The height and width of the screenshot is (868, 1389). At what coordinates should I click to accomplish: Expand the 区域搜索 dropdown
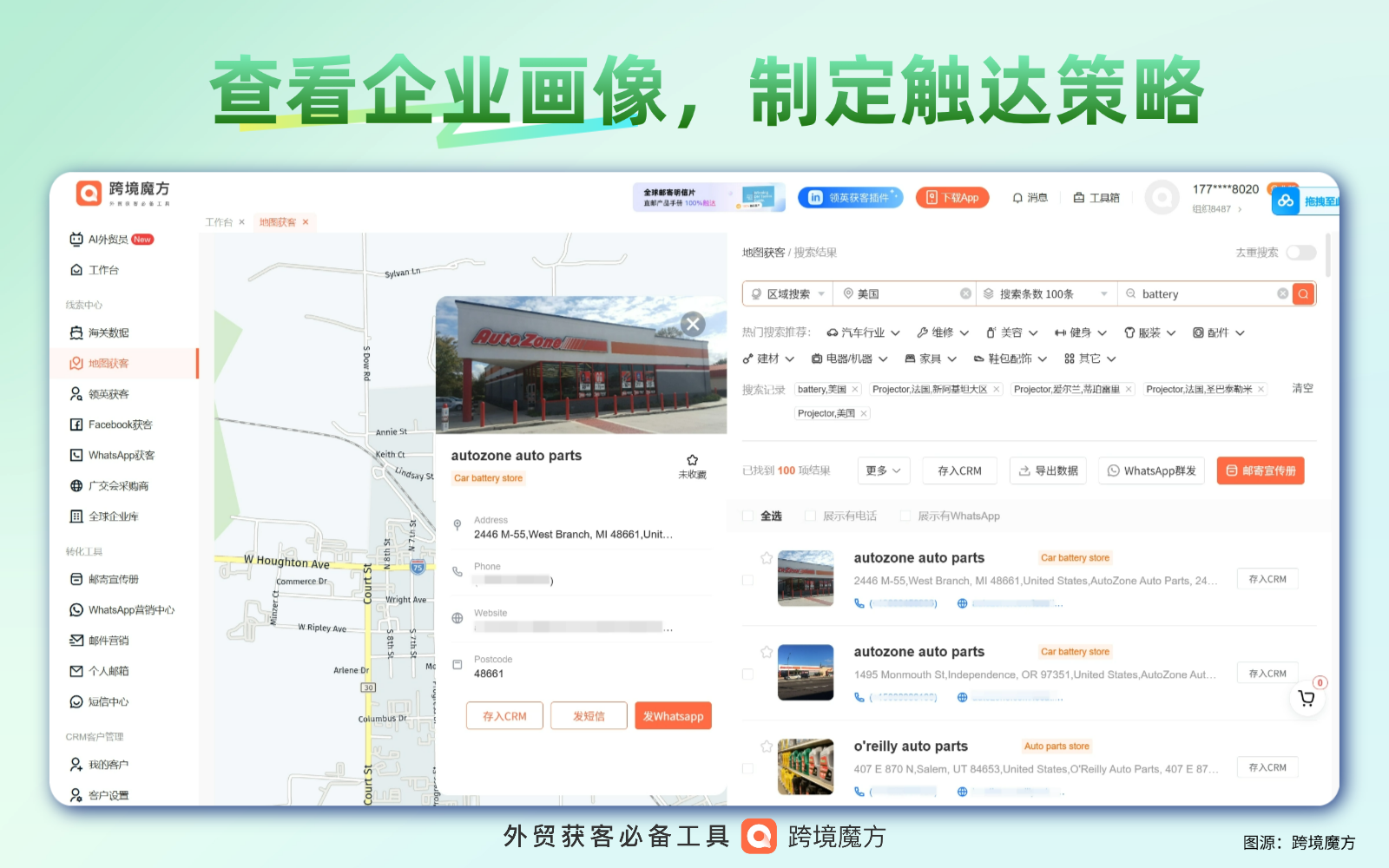tap(787, 294)
